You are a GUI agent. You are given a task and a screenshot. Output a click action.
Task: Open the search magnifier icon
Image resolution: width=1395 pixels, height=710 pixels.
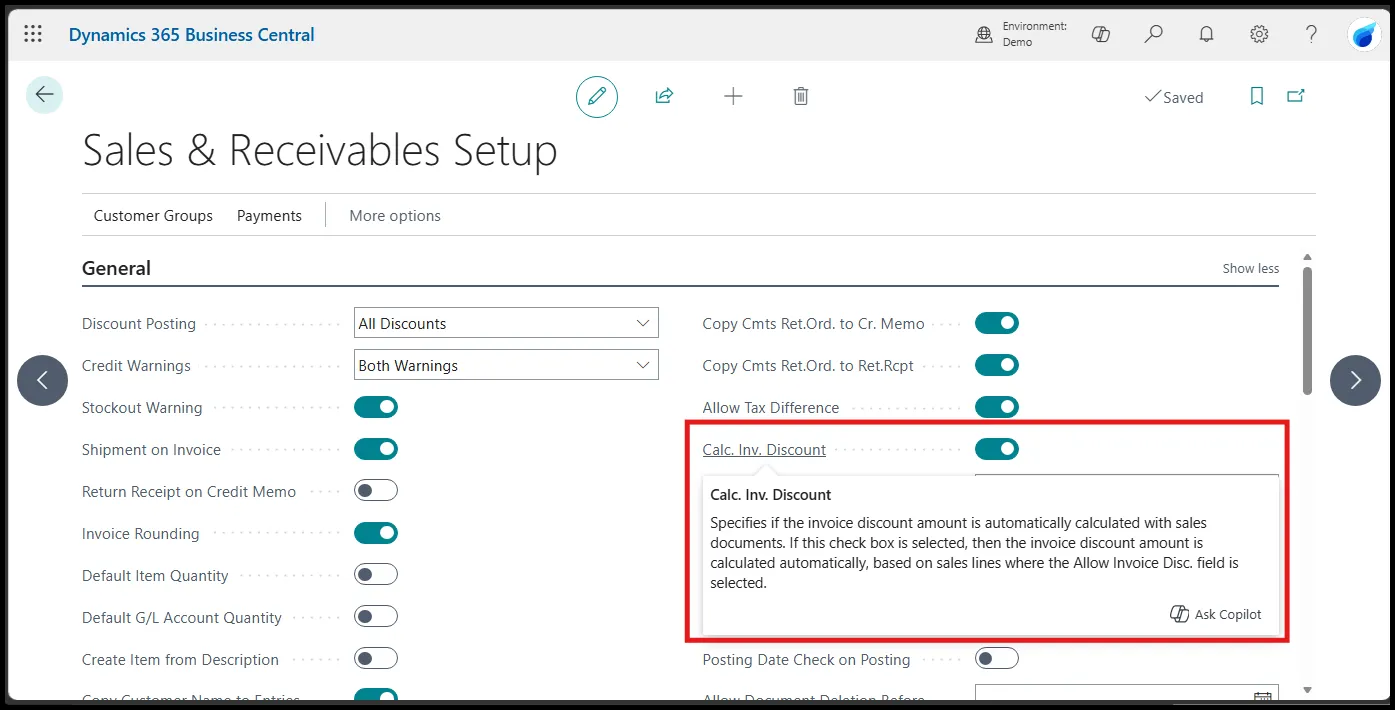(x=1153, y=34)
